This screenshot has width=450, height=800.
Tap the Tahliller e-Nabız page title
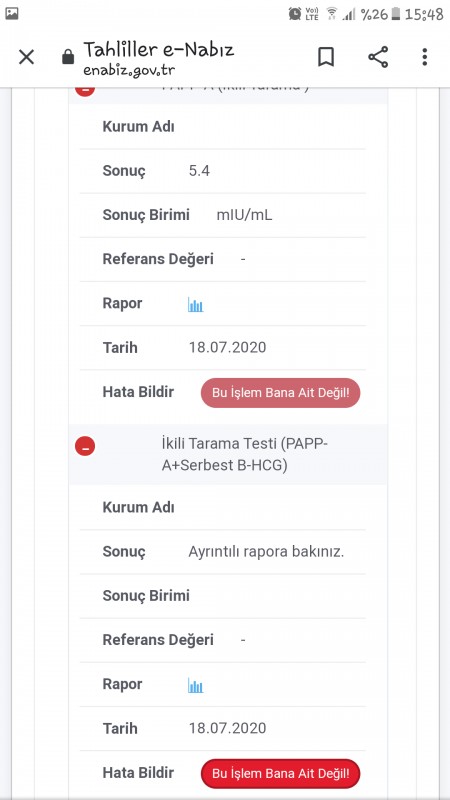pos(159,50)
